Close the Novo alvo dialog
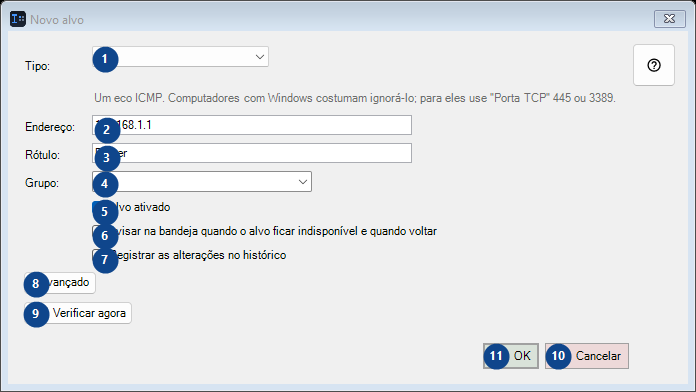Viewport: 696px width, 392px height. point(669,19)
